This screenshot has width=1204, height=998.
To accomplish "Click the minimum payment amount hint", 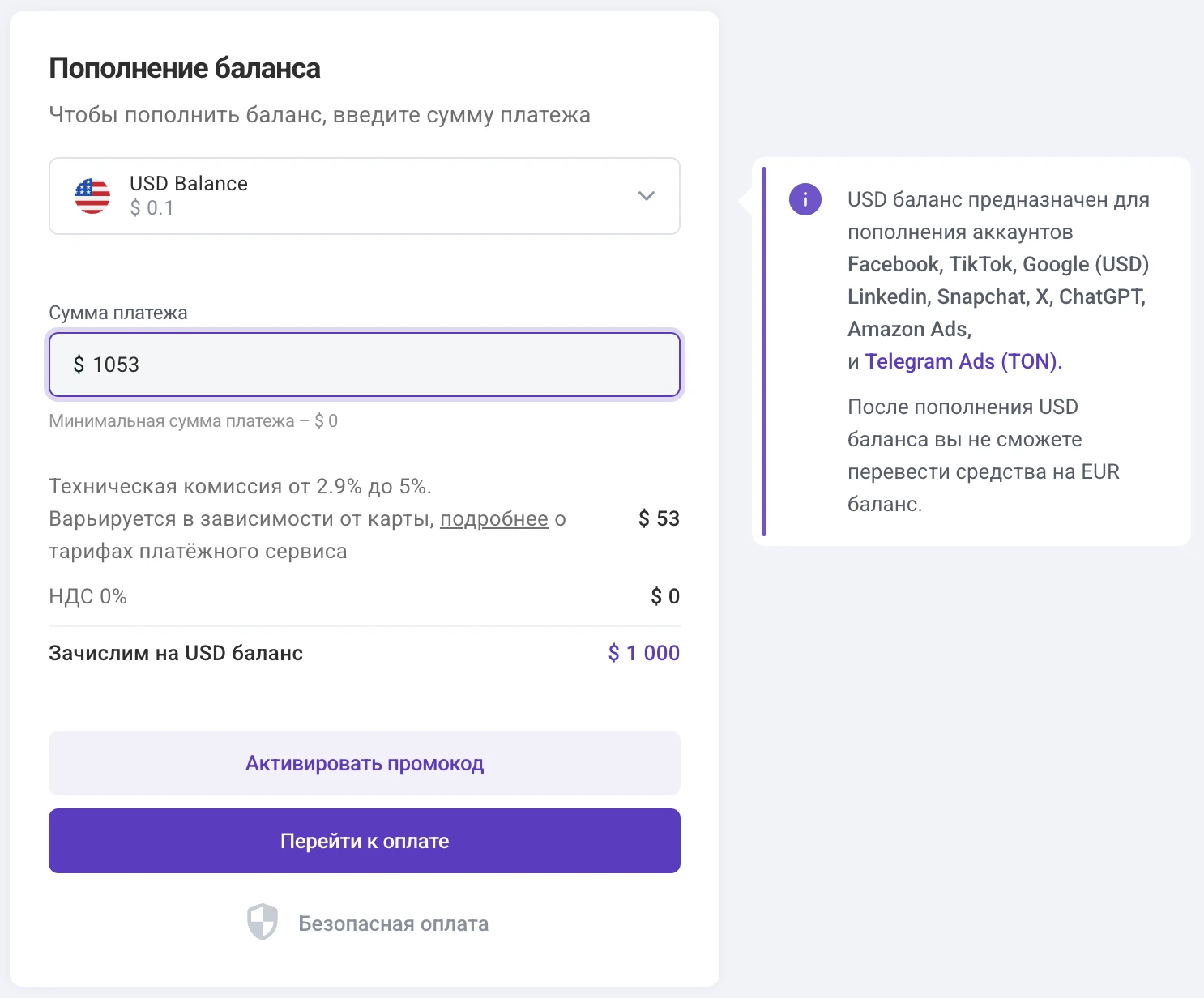I will (x=194, y=421).
